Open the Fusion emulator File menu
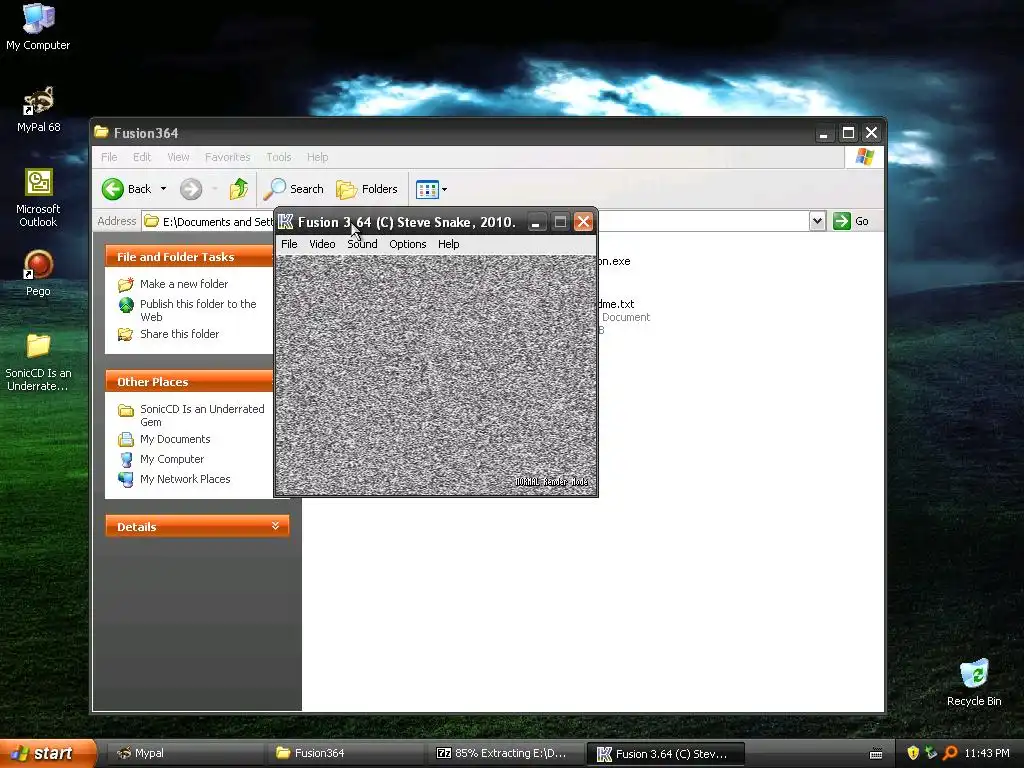 pos(289,244)
